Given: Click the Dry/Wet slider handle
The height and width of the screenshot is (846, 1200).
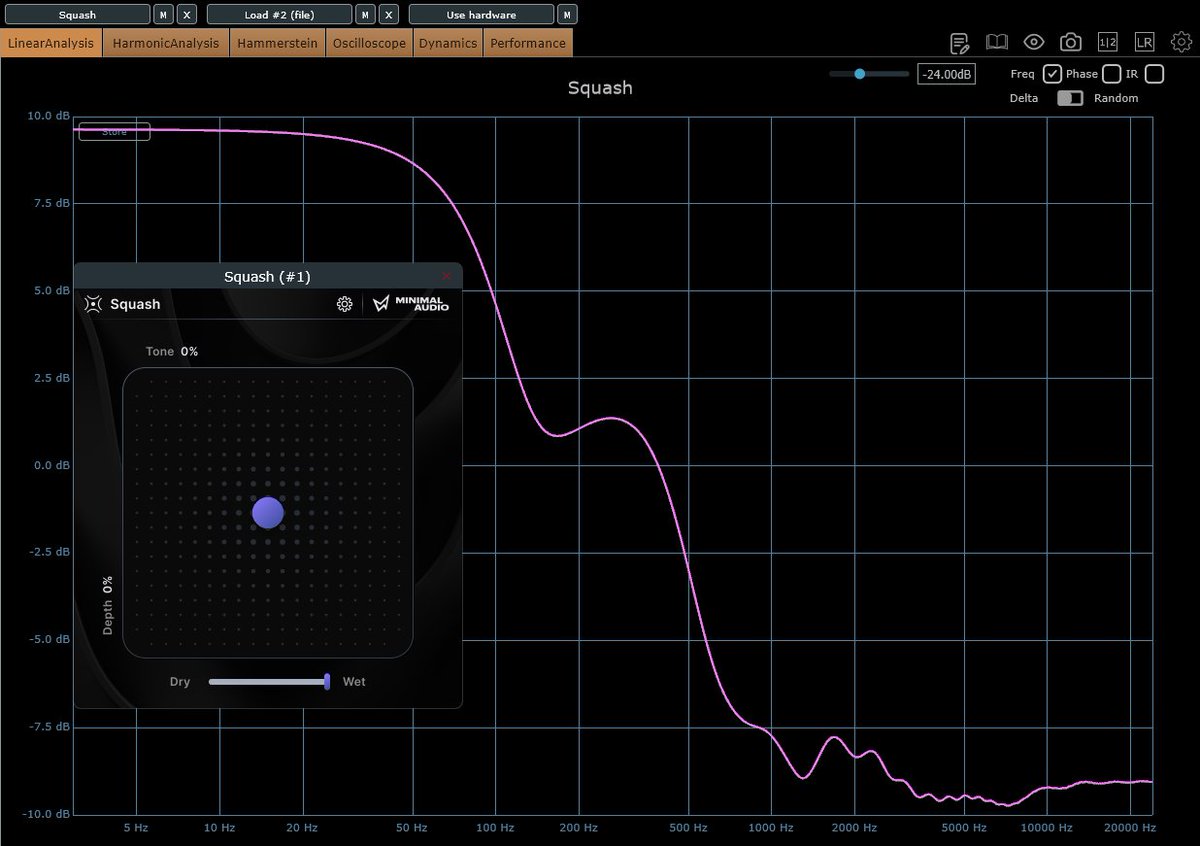Looking at the screenshot, I should [x=327, y=681].
